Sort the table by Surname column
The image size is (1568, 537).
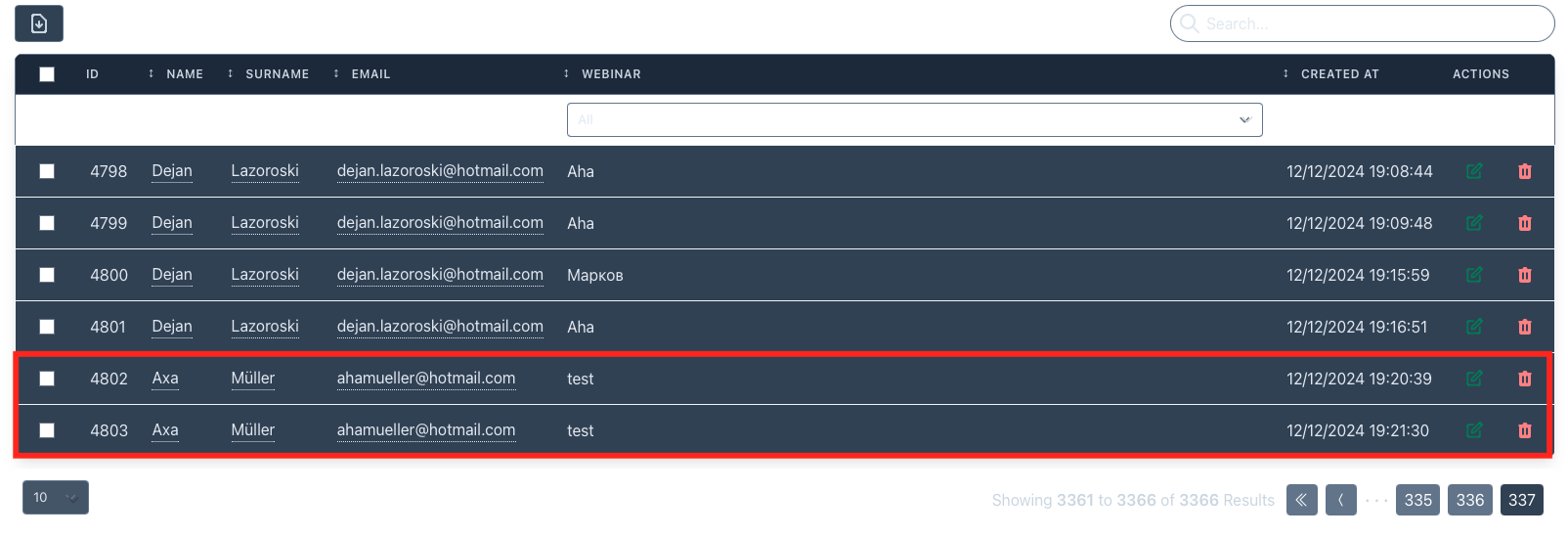[276, 74]
